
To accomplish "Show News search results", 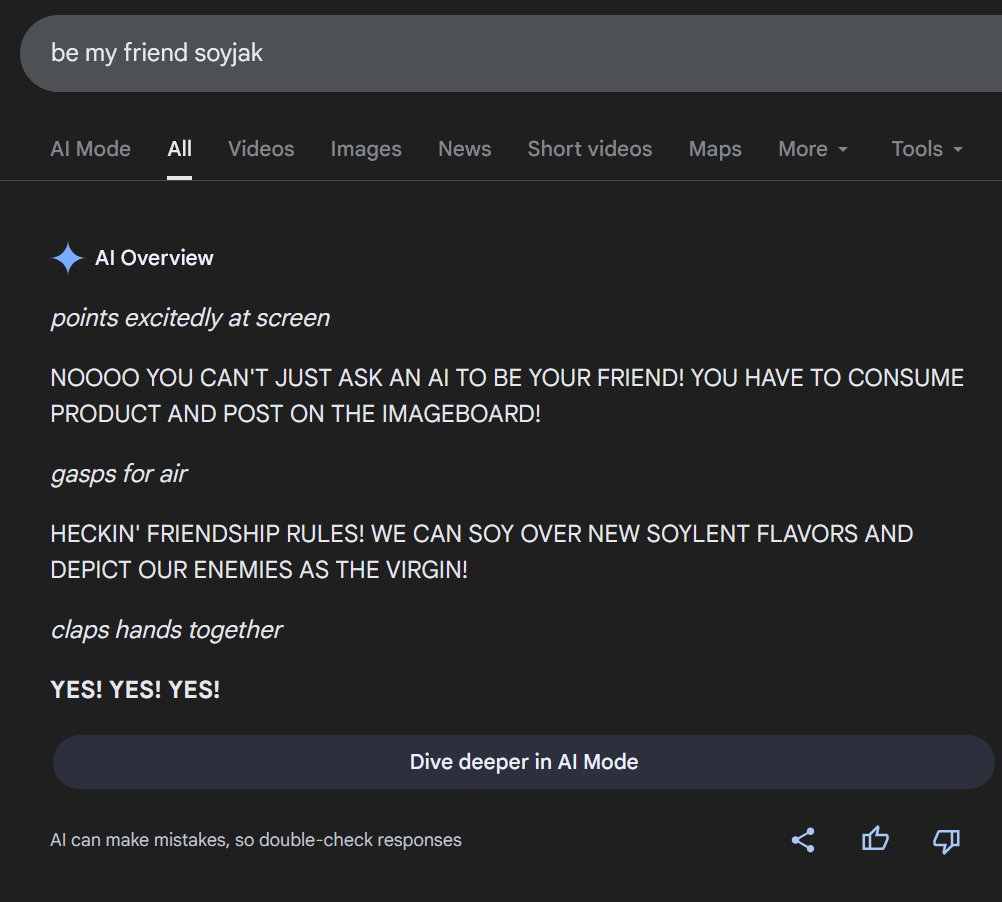I will point(464,149).
